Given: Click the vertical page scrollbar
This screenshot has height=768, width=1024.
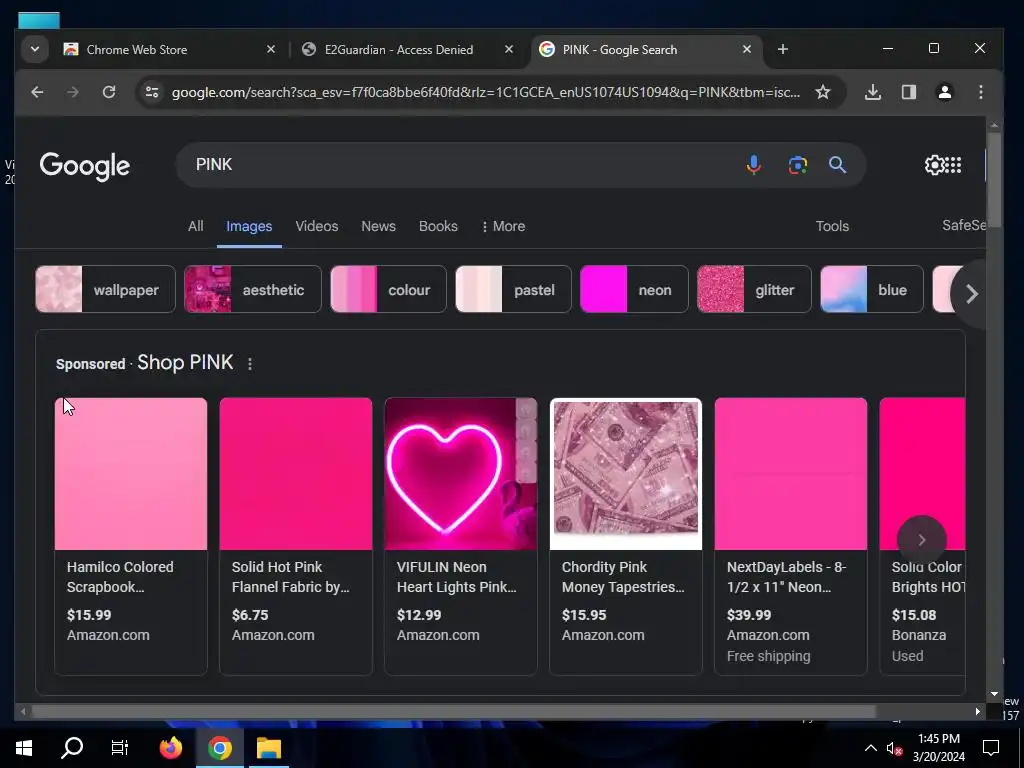Looking at the screenshot, I should click(x=994, y=180).
